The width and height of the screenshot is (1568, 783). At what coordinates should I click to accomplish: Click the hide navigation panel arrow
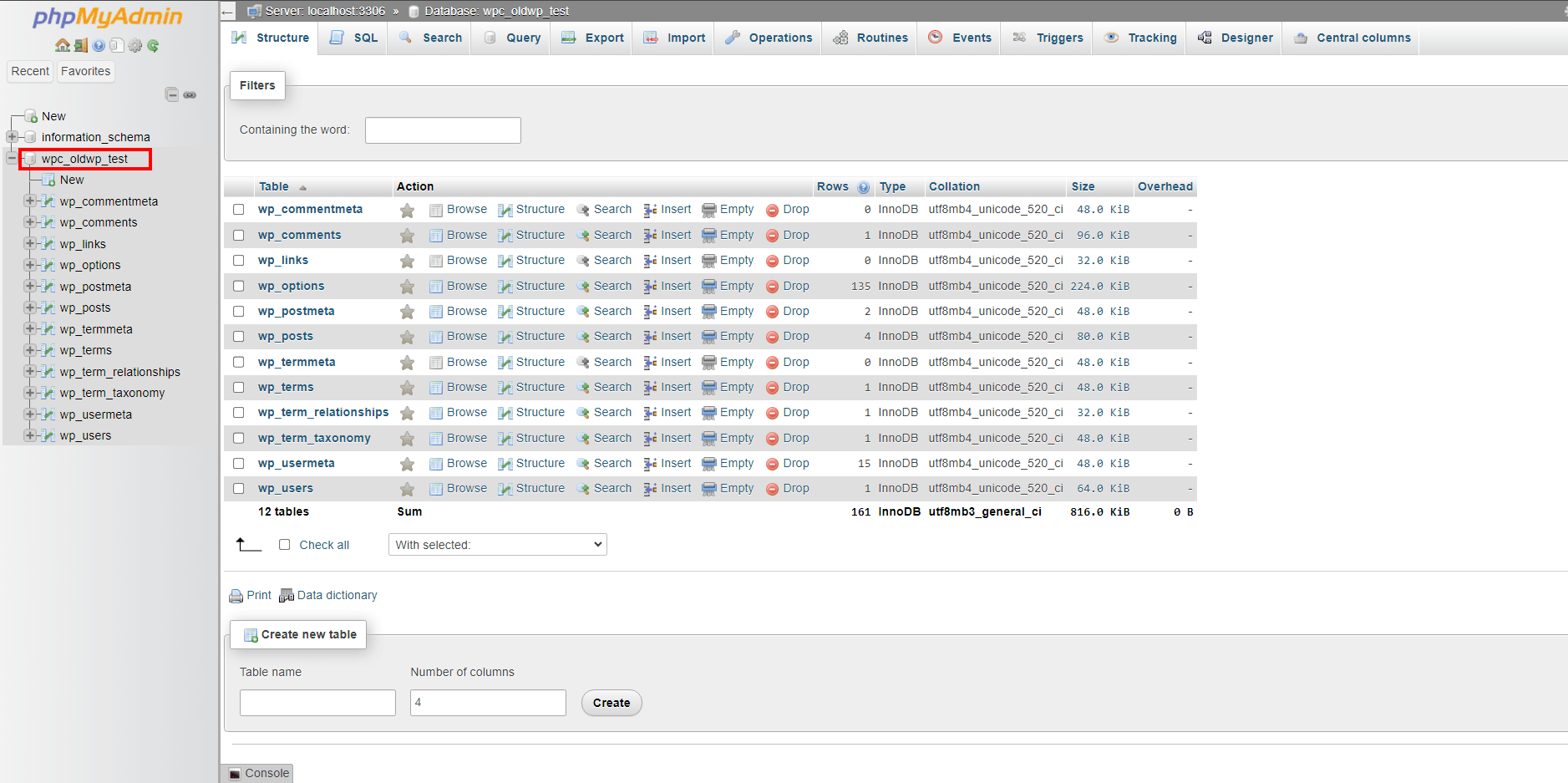(x=228, y=11)
